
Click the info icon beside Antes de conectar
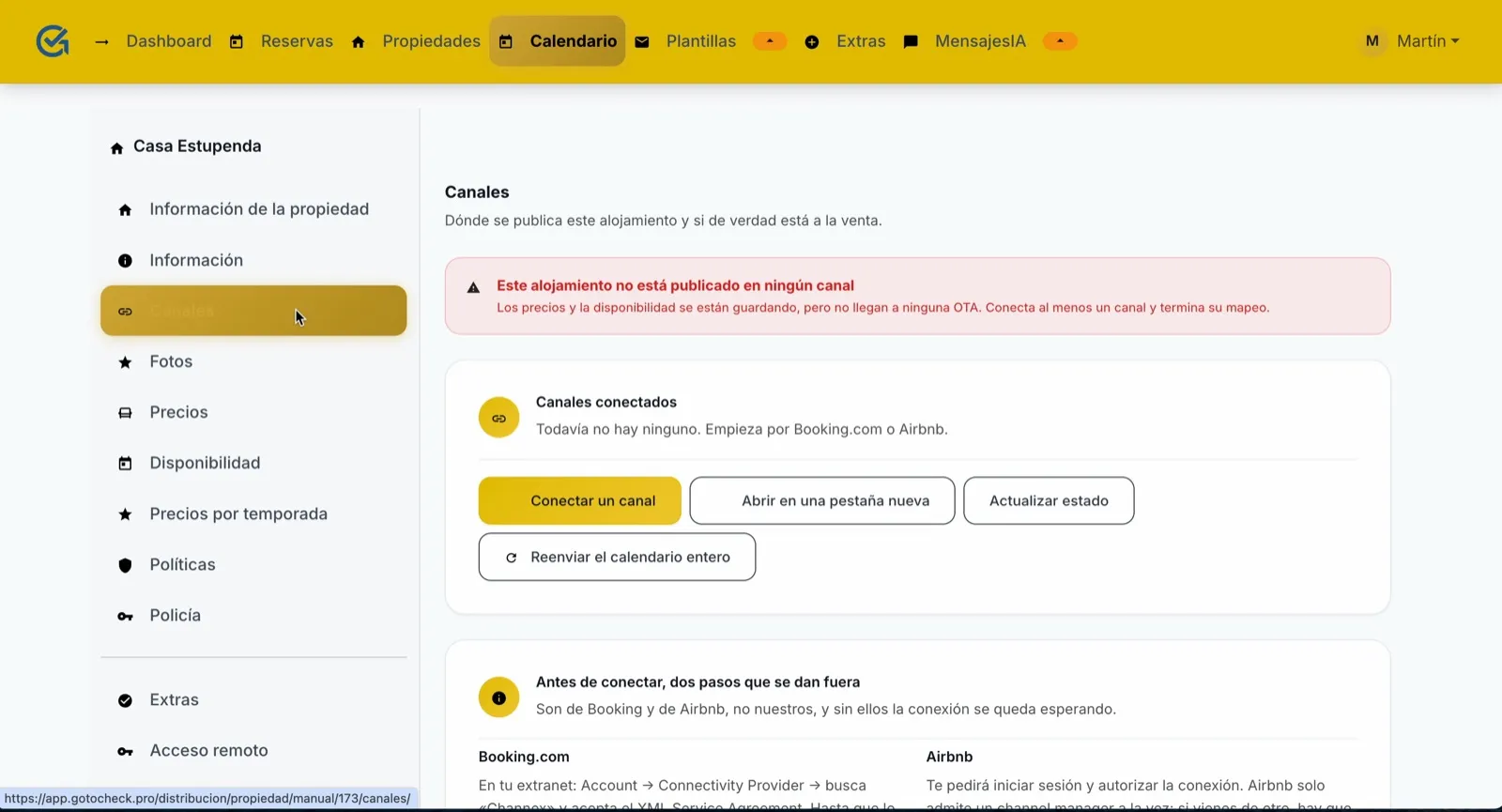point(499,697)
